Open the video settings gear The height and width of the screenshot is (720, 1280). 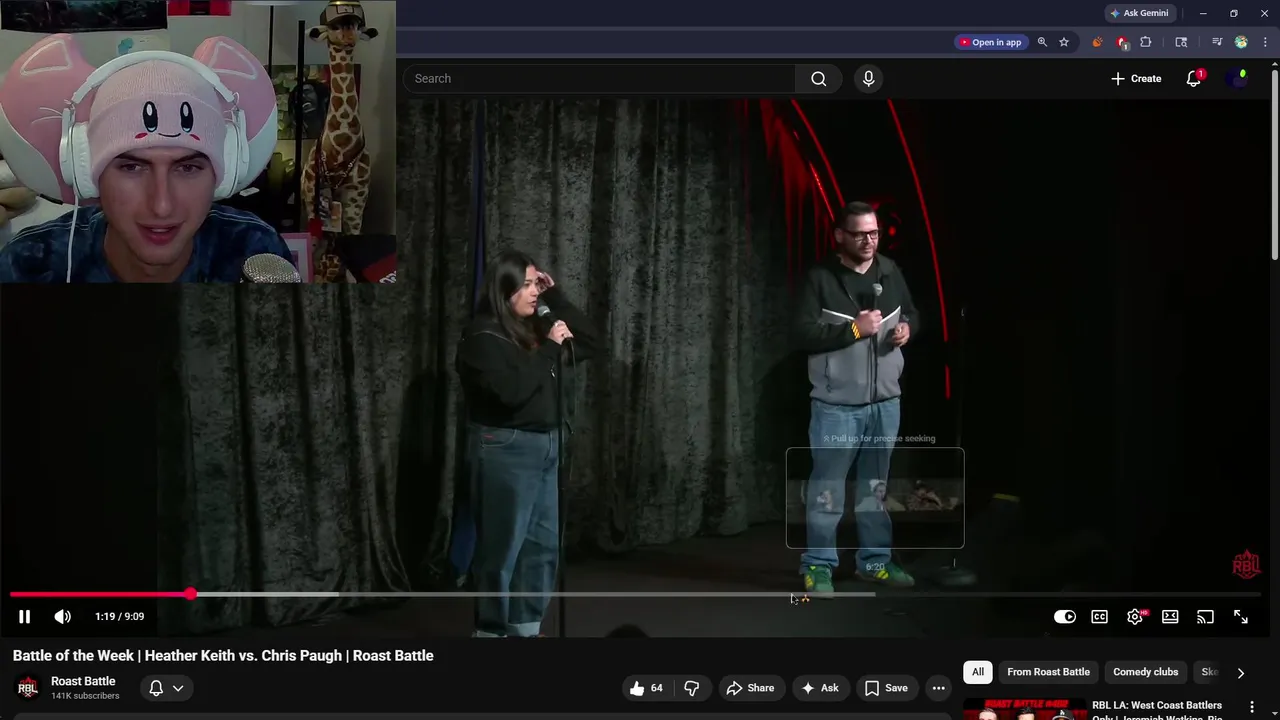[x=1135, y=617]
